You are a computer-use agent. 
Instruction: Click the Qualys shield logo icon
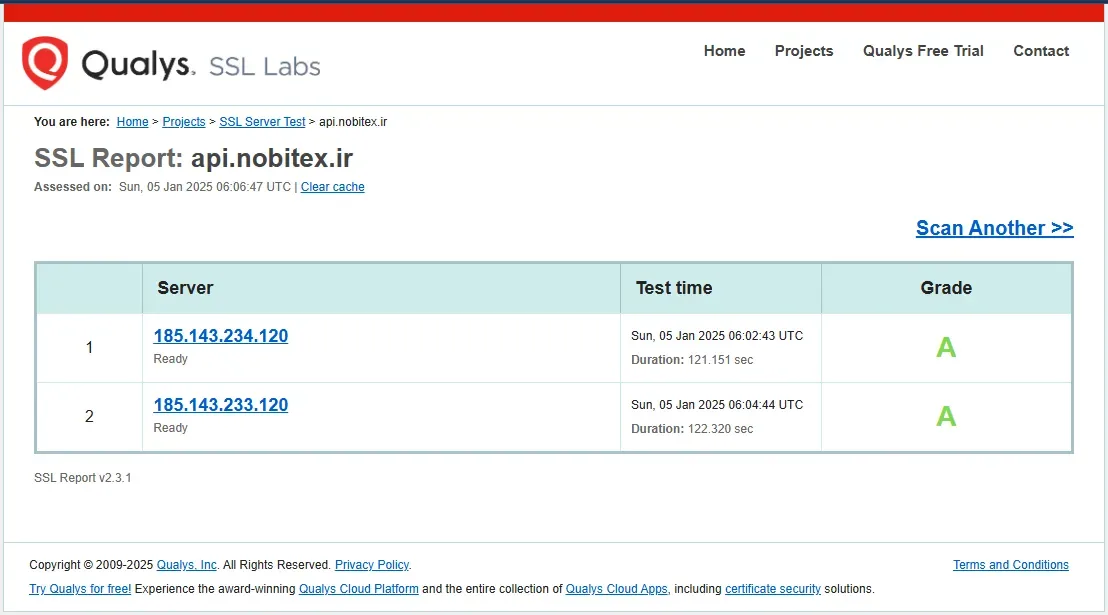(45, 63)
